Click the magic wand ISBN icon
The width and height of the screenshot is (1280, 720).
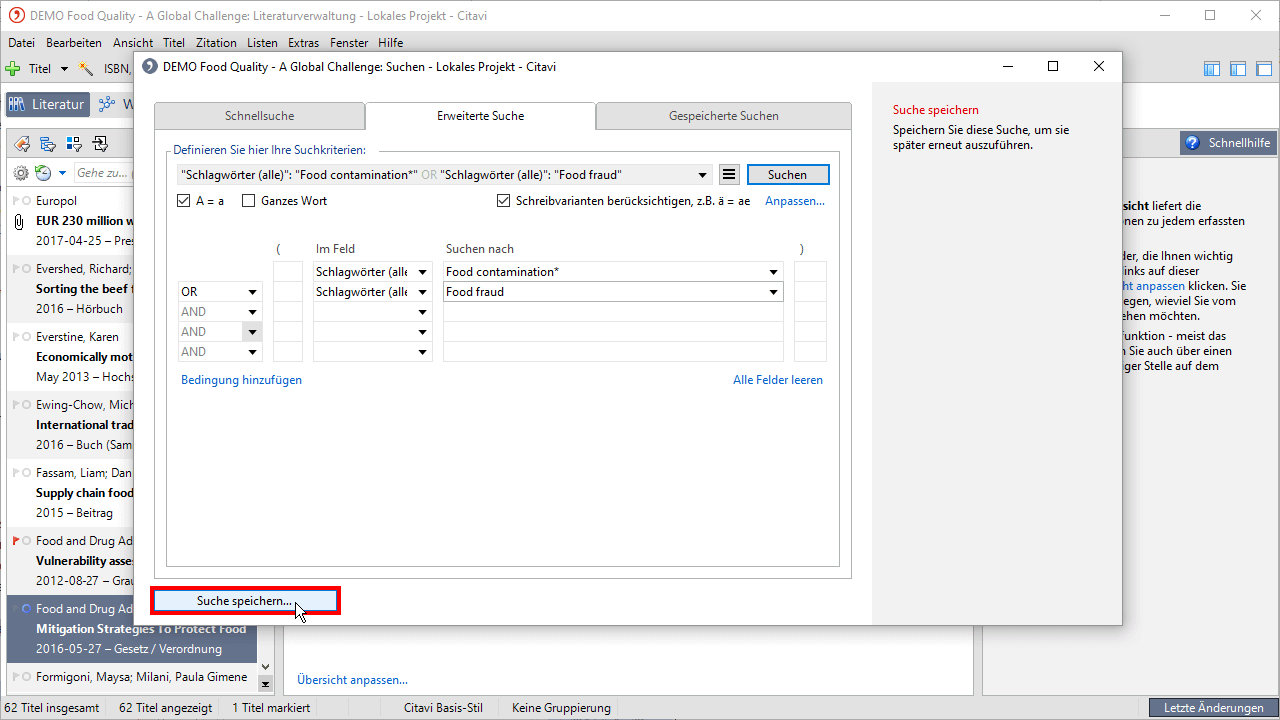[x=87, y=69]
